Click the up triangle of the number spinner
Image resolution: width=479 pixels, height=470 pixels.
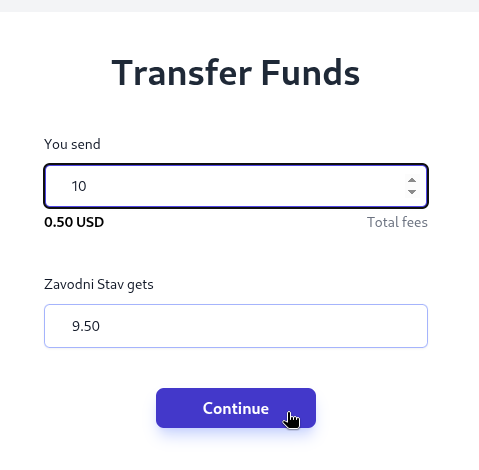(x=412, y=180)
